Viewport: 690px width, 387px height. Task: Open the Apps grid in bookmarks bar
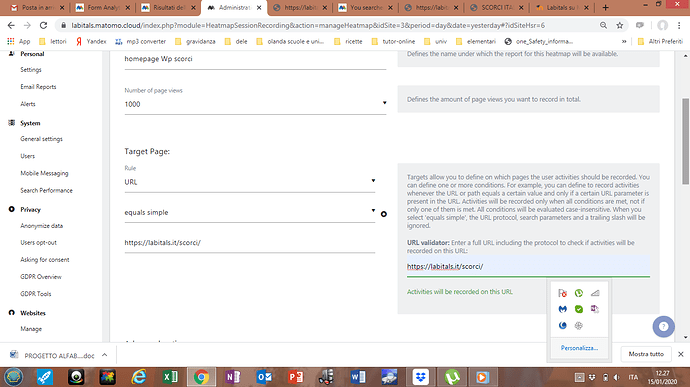[x=11, y=41]
